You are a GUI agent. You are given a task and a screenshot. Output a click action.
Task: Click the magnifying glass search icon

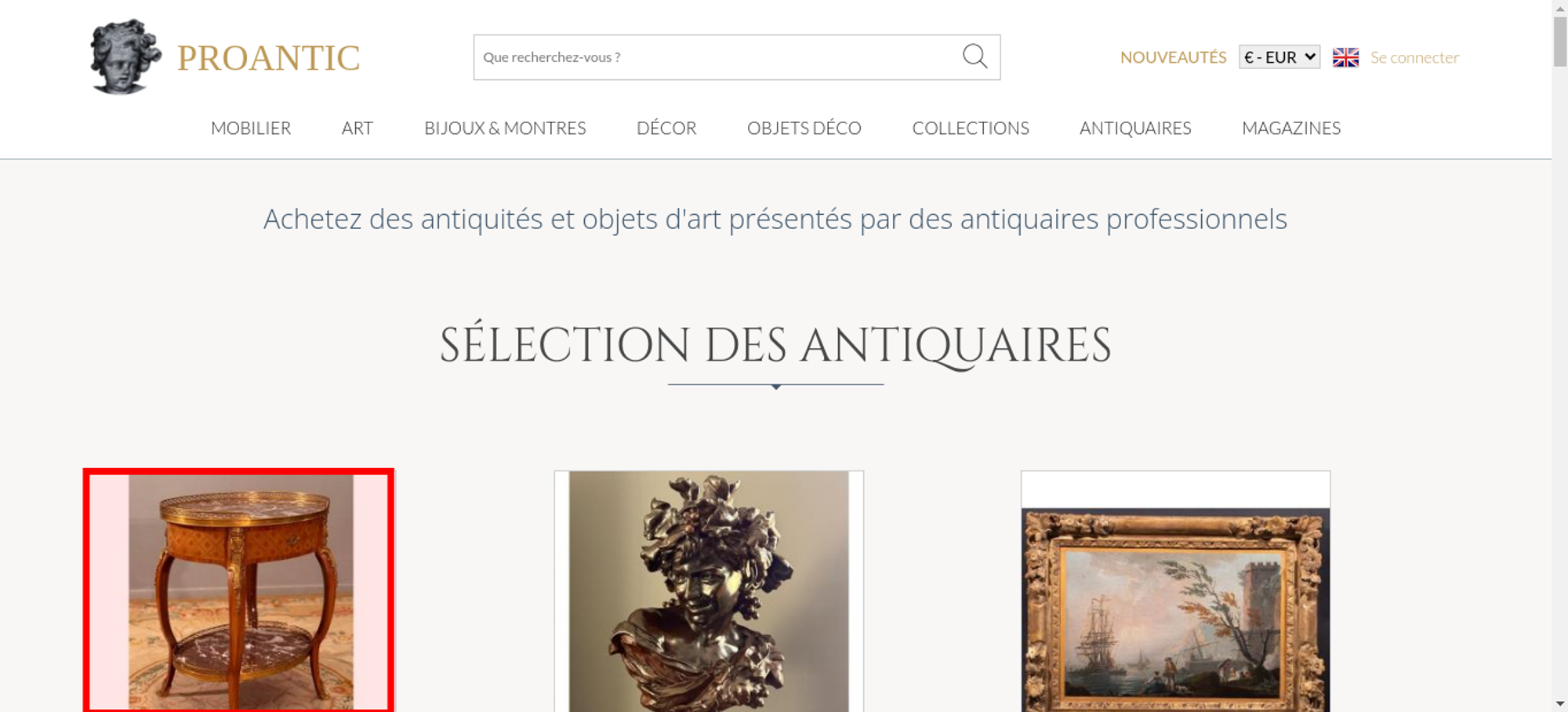pyautogui.click(x=975, y=56)
